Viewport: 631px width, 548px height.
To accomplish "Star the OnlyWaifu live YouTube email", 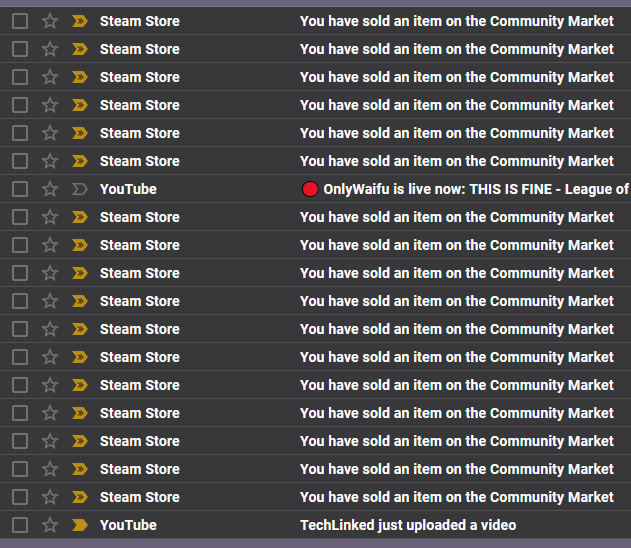I will click(x=49, y=189).
